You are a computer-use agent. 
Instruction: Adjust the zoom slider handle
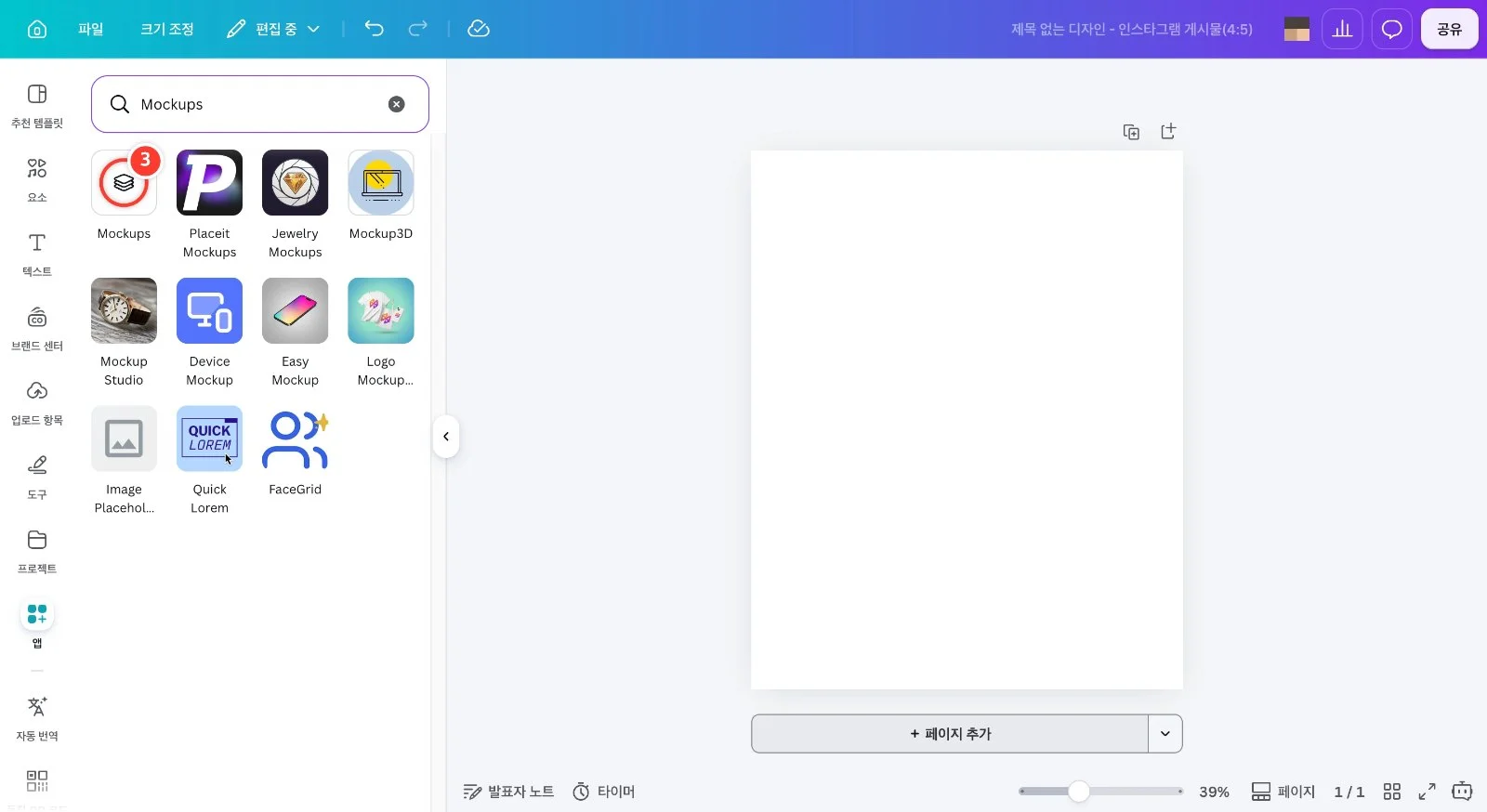pos(1078,792)
